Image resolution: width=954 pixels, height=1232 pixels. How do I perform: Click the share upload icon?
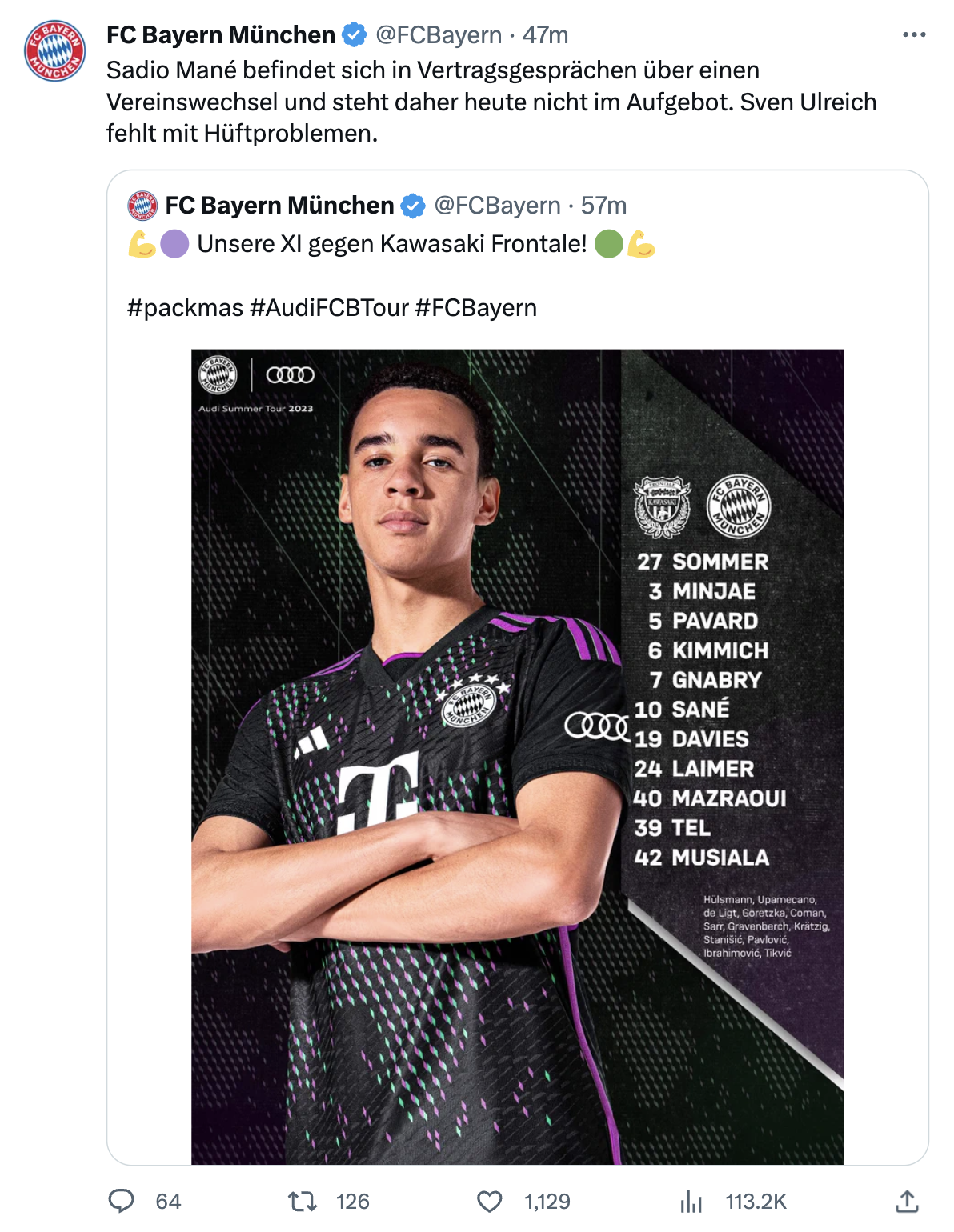click(906, 1201)
